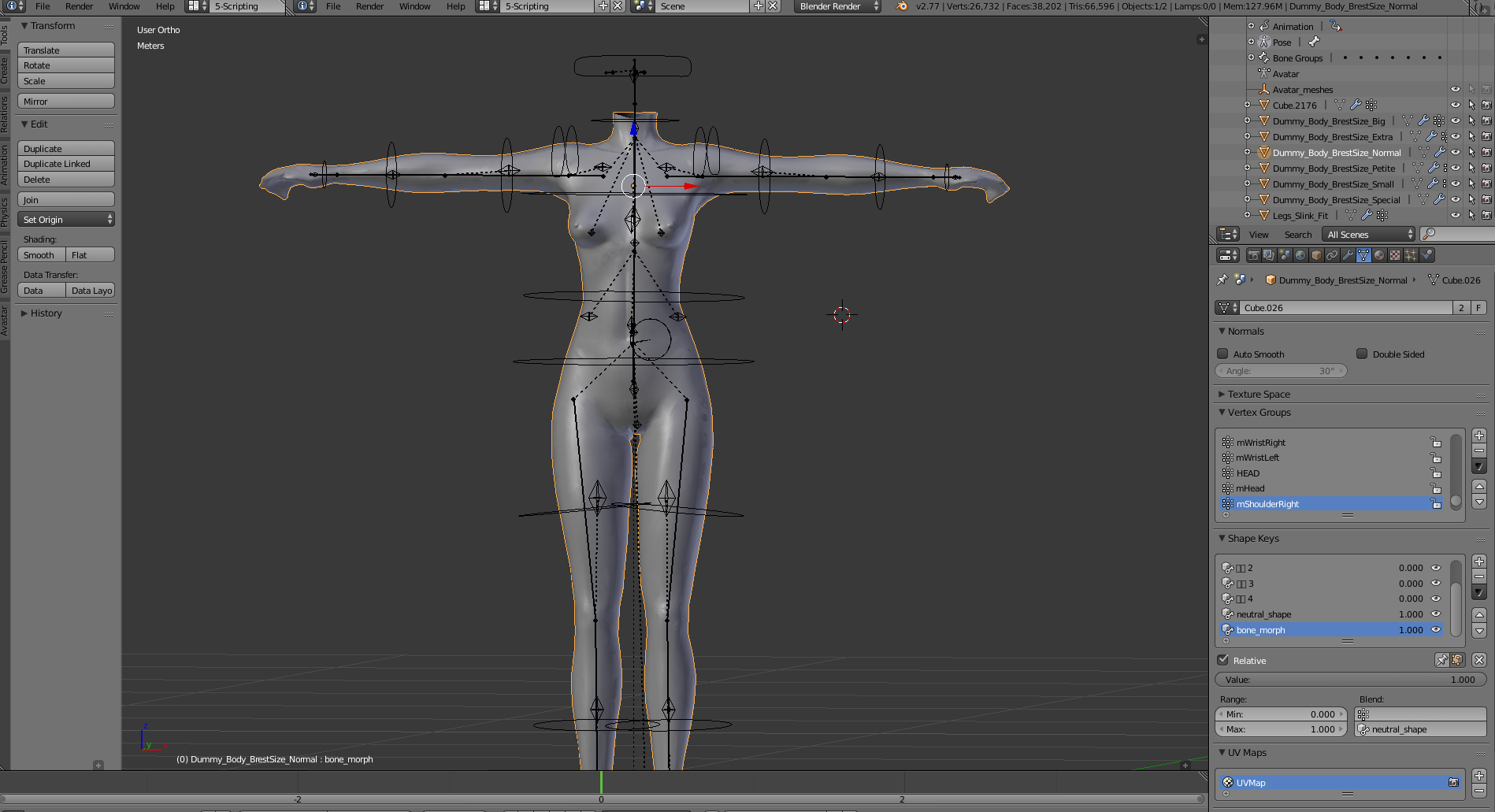Toggle visibility eye for Cube.2176
Image resolution: width=1495 pixels, height=812 pixels.
click(x=1456, y=105)
